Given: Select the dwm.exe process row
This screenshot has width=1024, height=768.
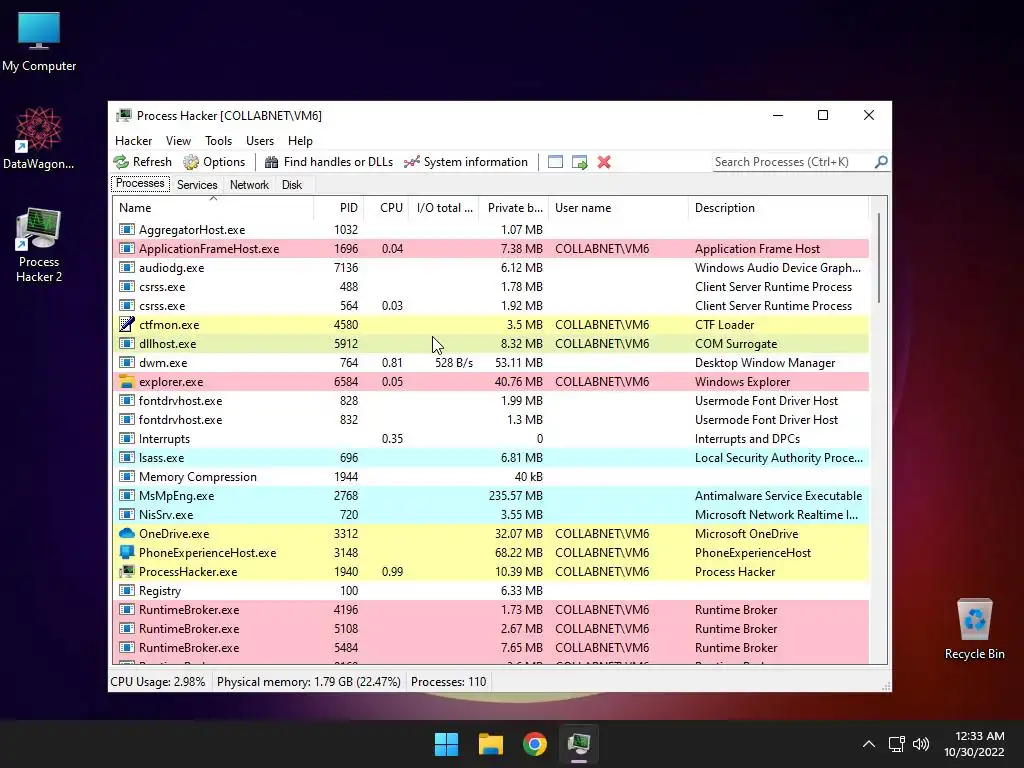Looking at the screenshot, I should coord(491,362).
